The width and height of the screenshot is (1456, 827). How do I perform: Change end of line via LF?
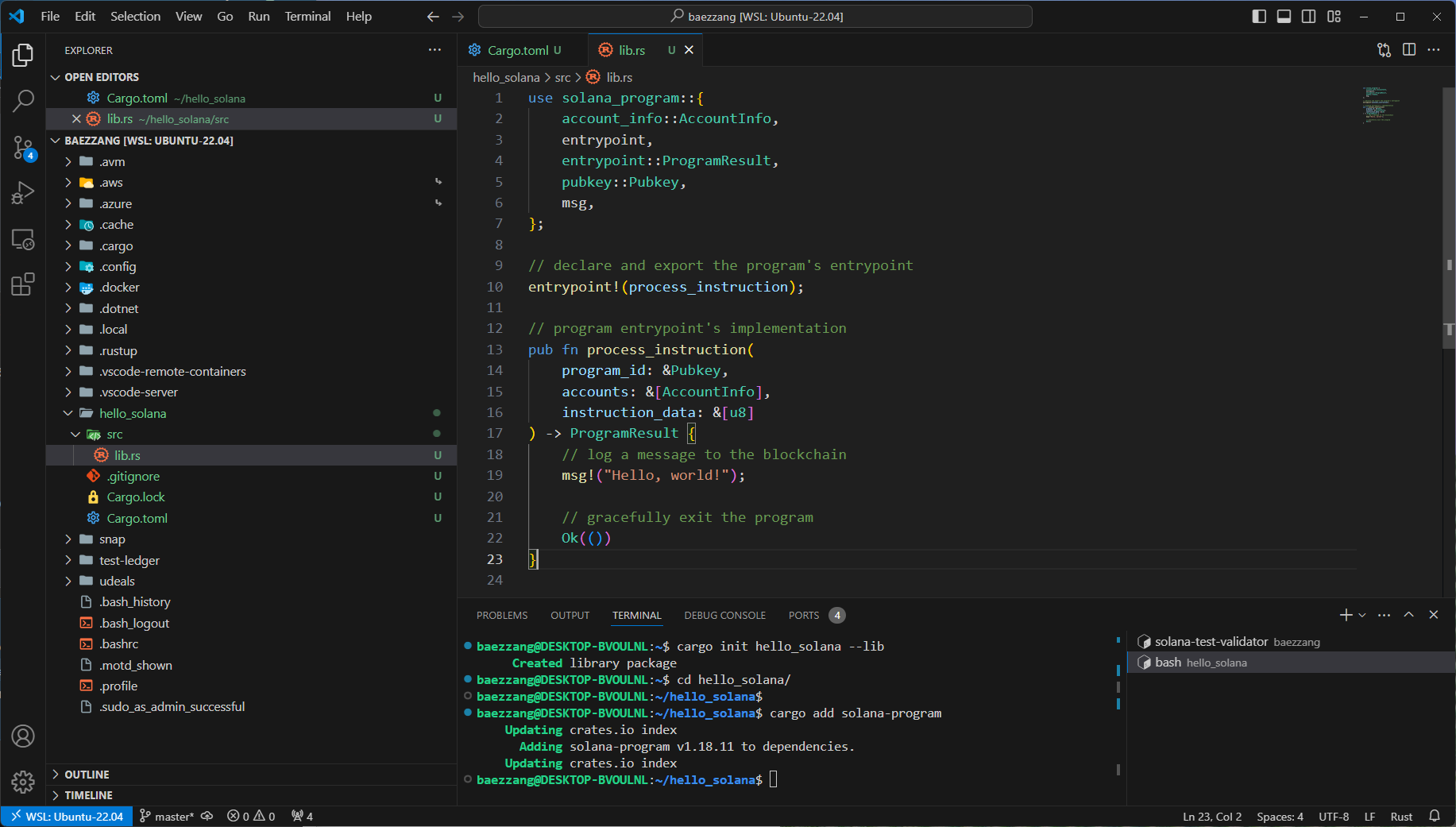coord(1370,817)
